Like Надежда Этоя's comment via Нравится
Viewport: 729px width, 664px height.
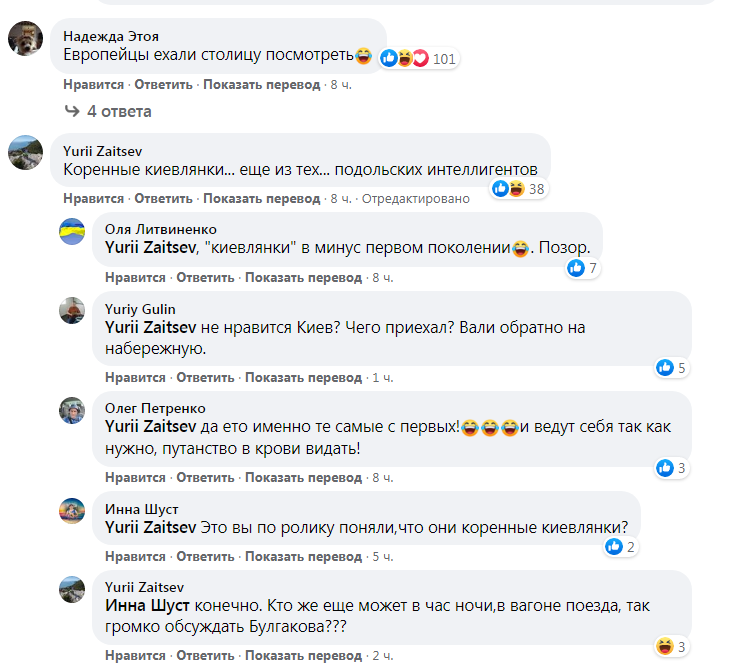click(x=93, y=85)
